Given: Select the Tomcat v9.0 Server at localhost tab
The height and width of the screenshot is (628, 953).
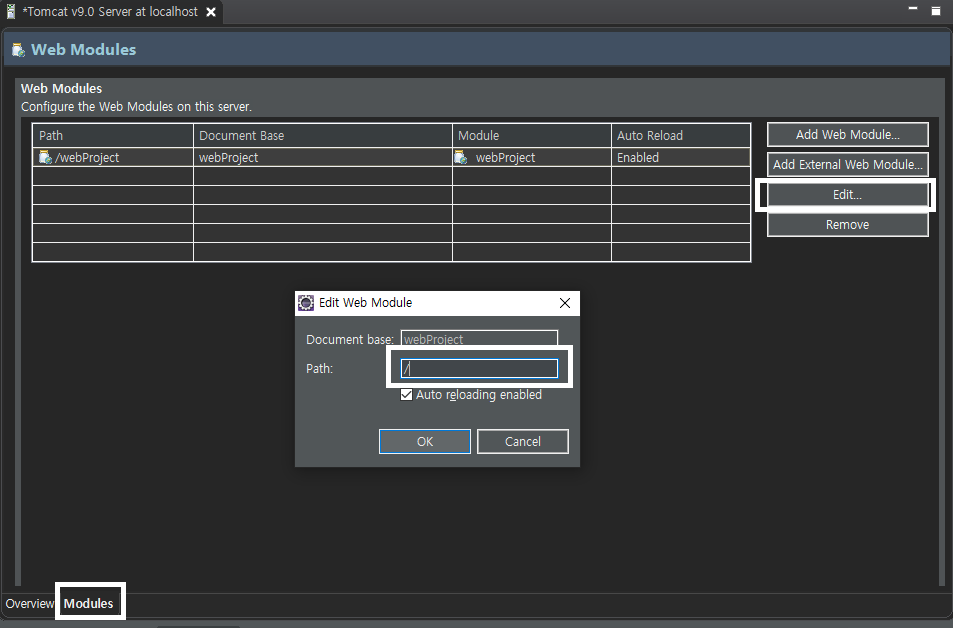Looking at the screenshot, I should [110, 12].
